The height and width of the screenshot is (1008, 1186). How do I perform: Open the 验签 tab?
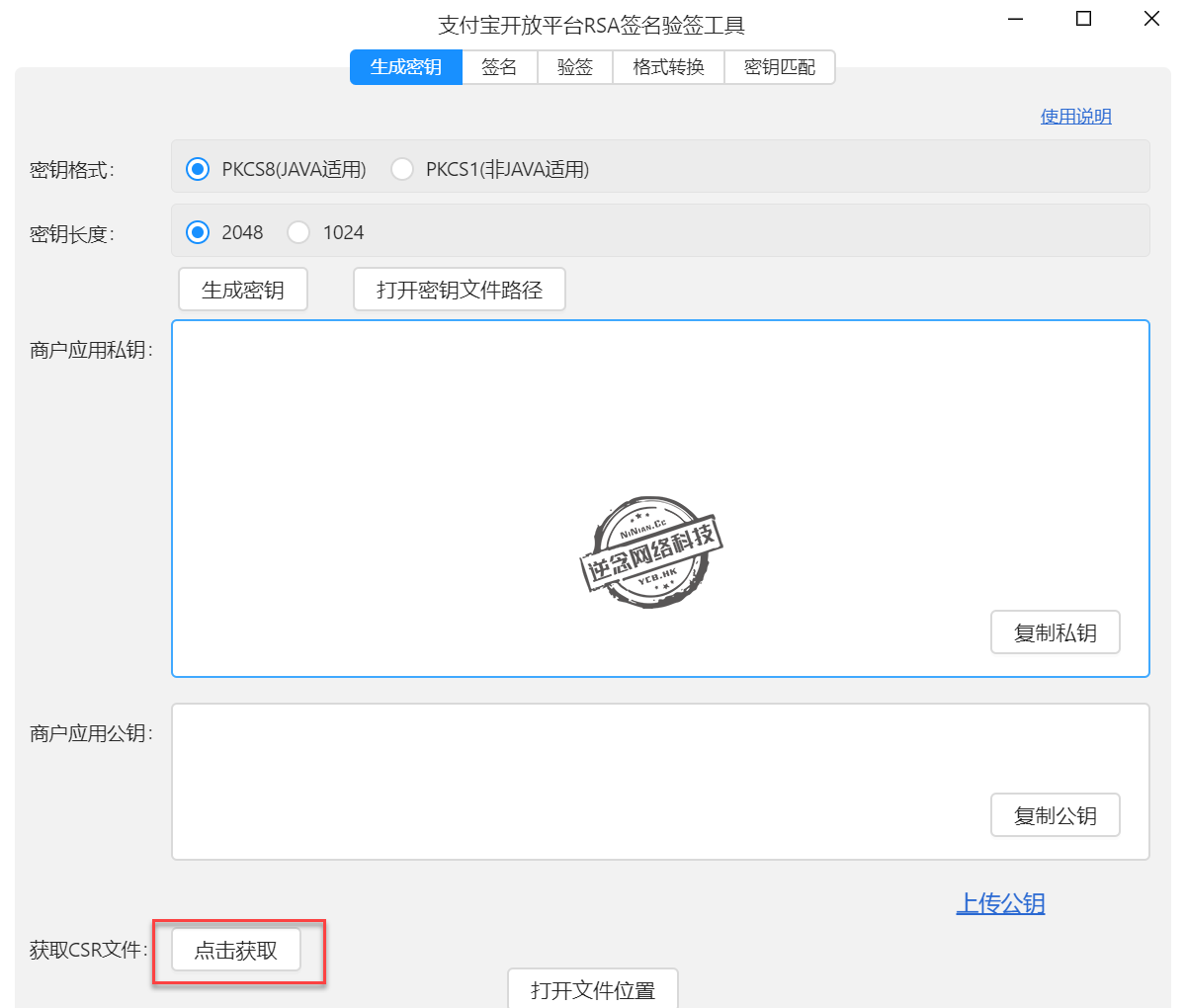point(575,67)
